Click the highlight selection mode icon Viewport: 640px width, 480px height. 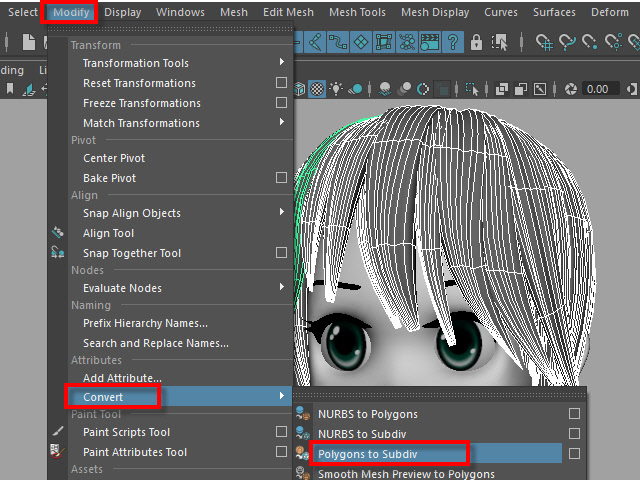499,43
